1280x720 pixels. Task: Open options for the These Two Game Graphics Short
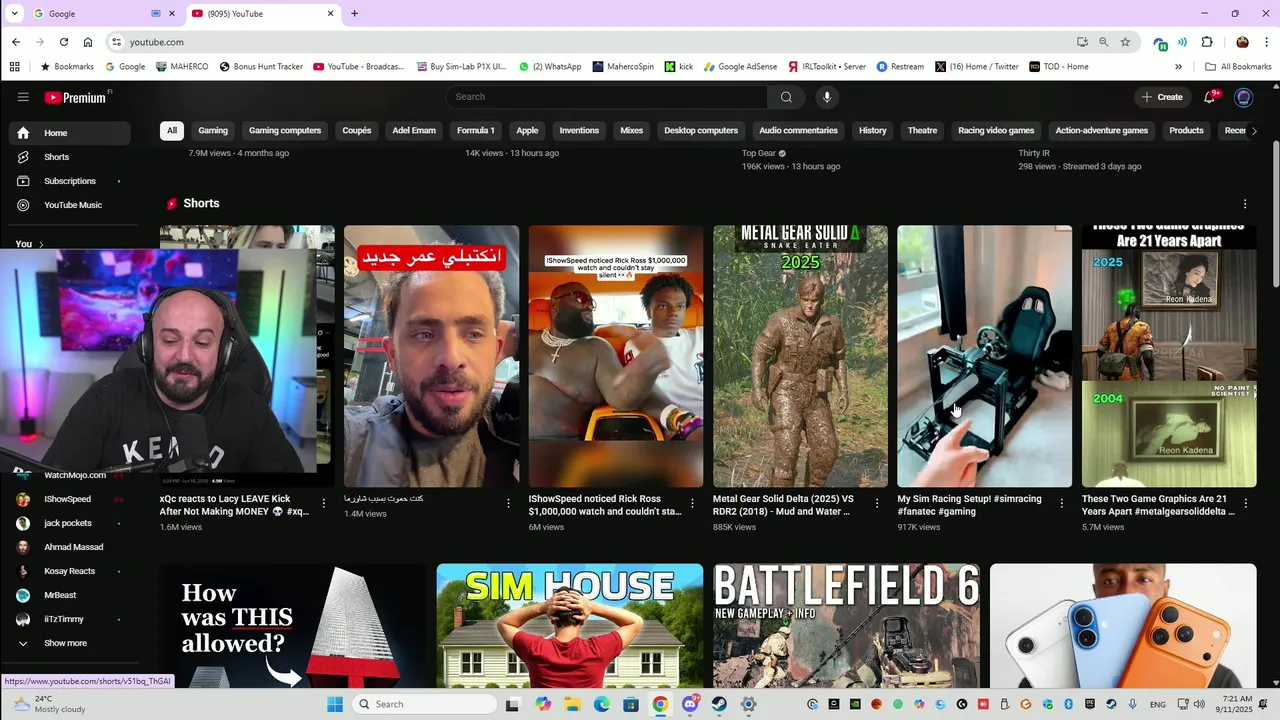pyautogui.click(x=1245, y=503)
